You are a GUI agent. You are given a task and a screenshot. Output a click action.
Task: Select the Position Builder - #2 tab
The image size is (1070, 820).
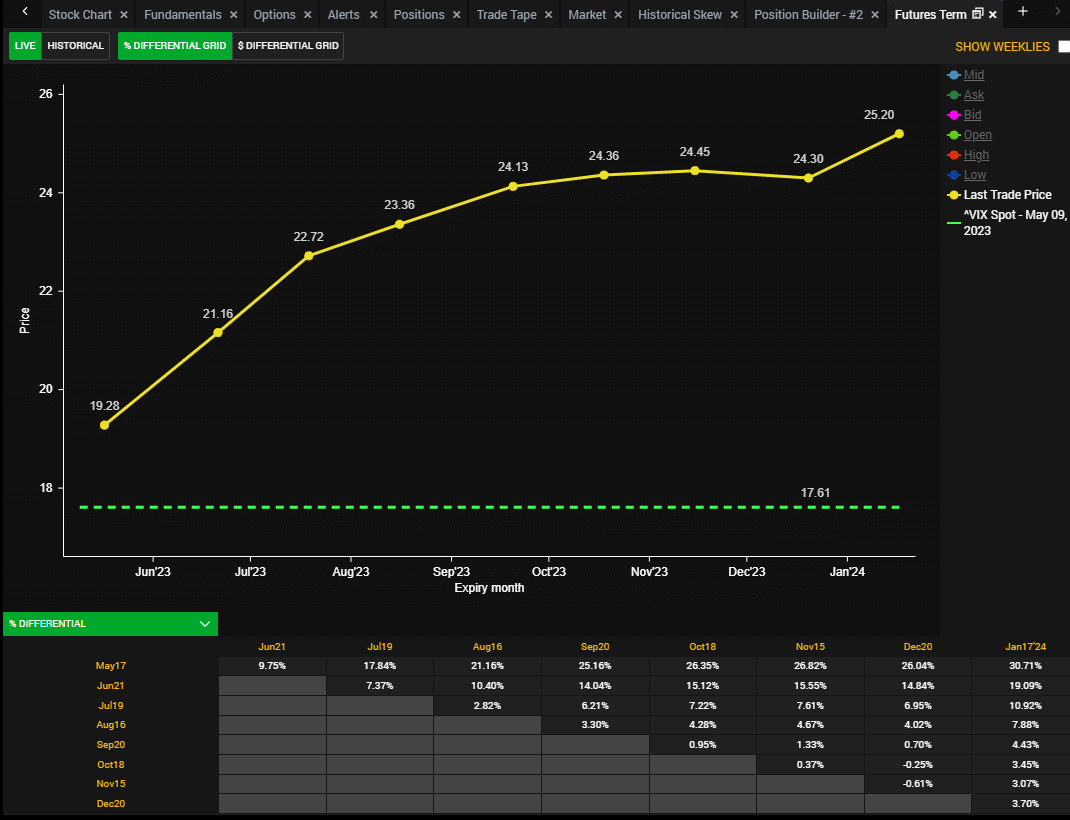(x=808, y=14)
